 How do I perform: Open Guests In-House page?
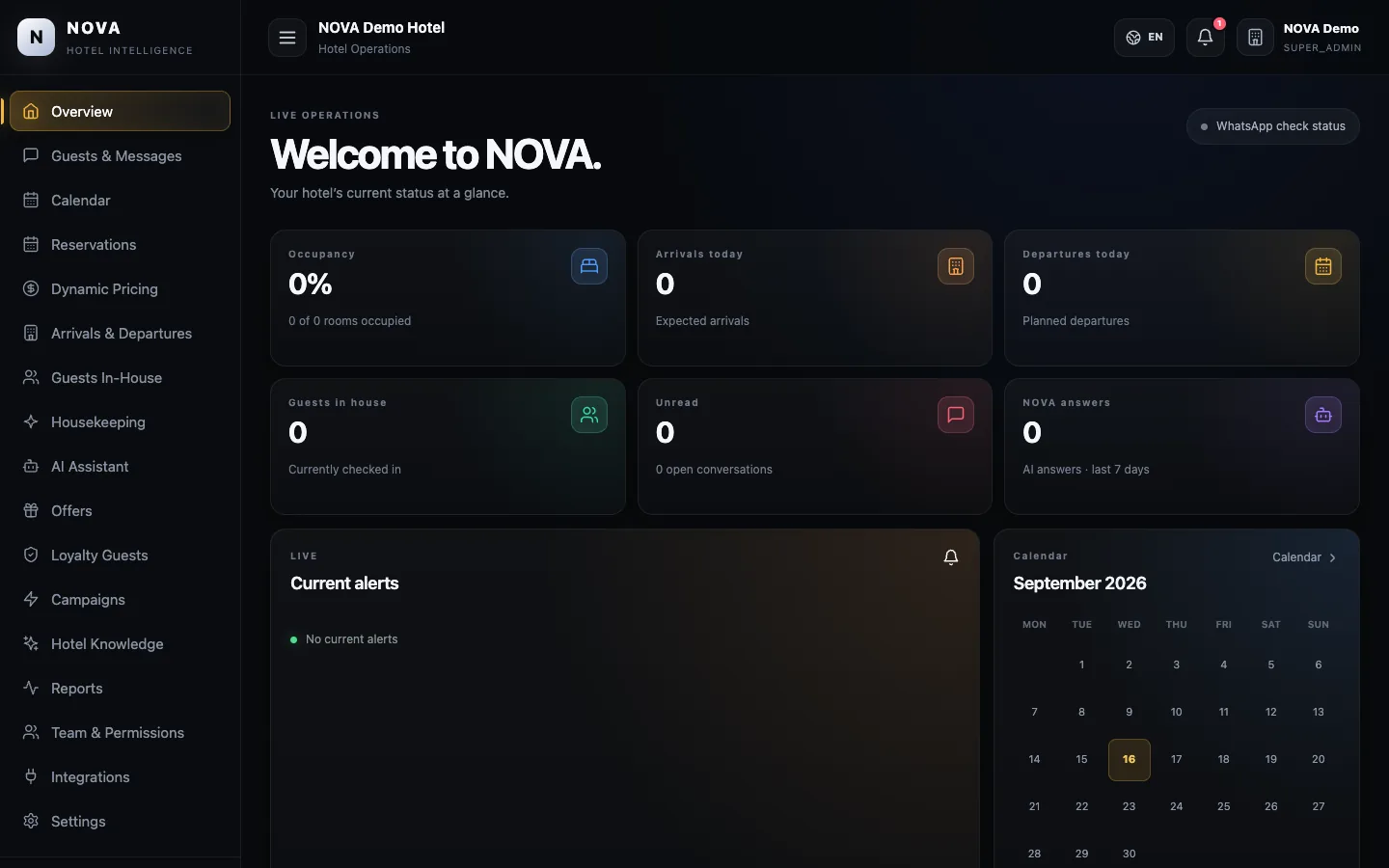click(x=120, y=377)
